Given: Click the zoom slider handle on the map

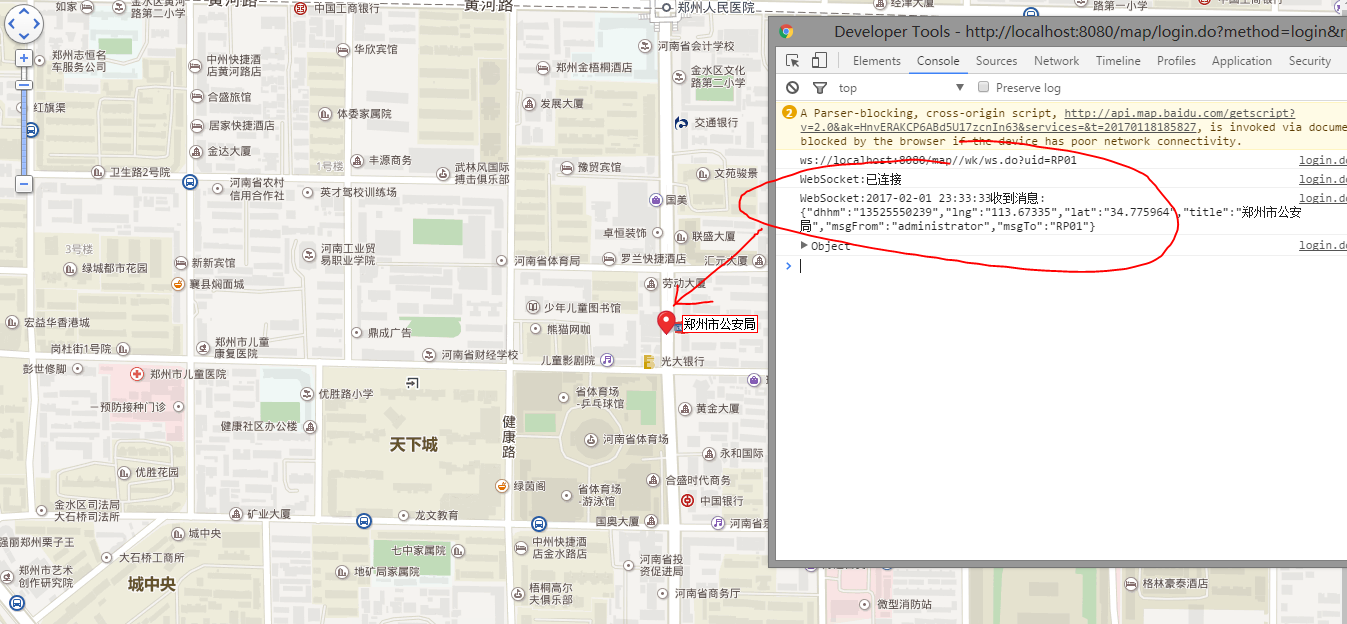Looking at the screenshot, I should pos(24,85).
